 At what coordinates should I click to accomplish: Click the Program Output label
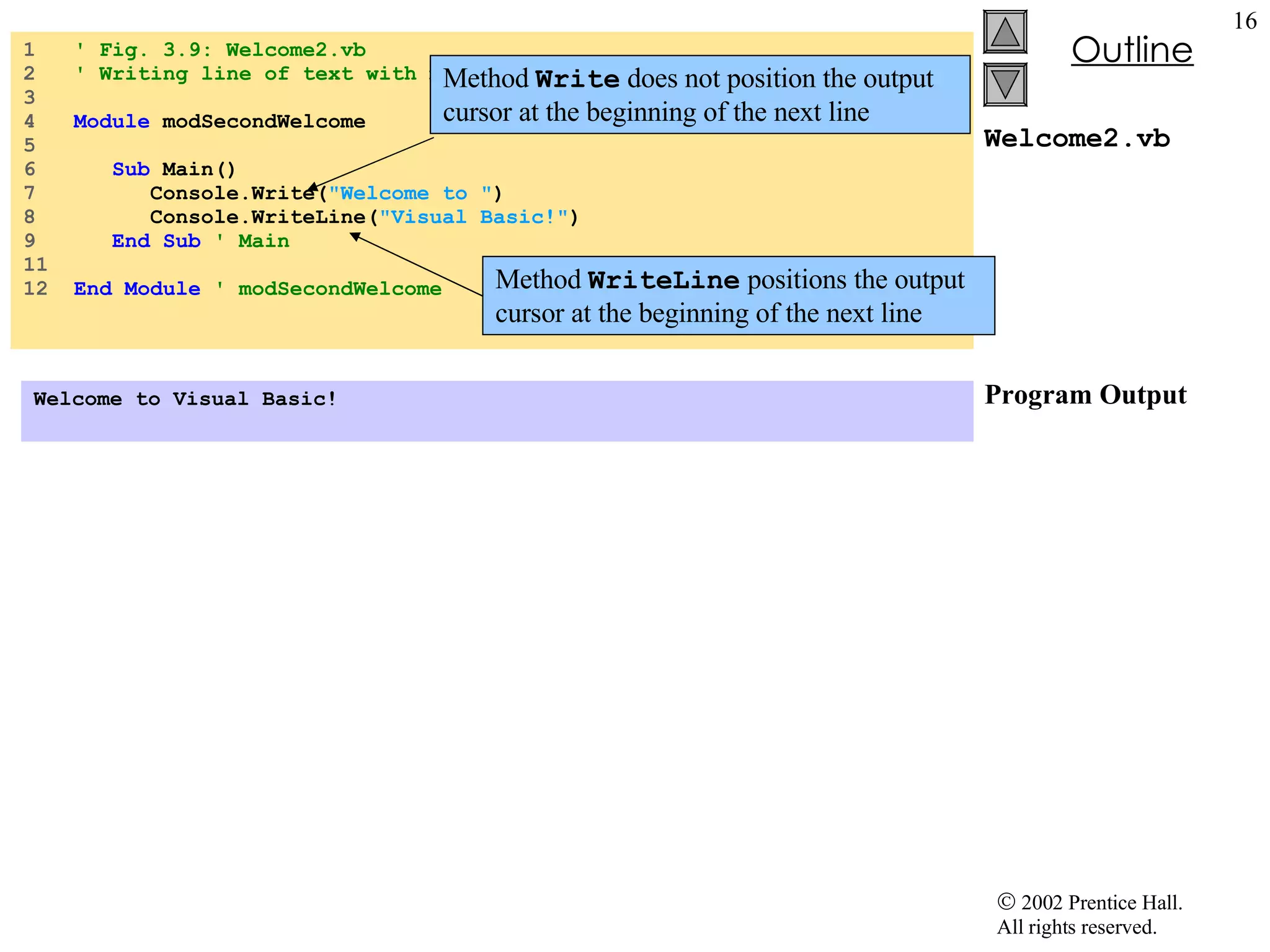[1085, 395]
